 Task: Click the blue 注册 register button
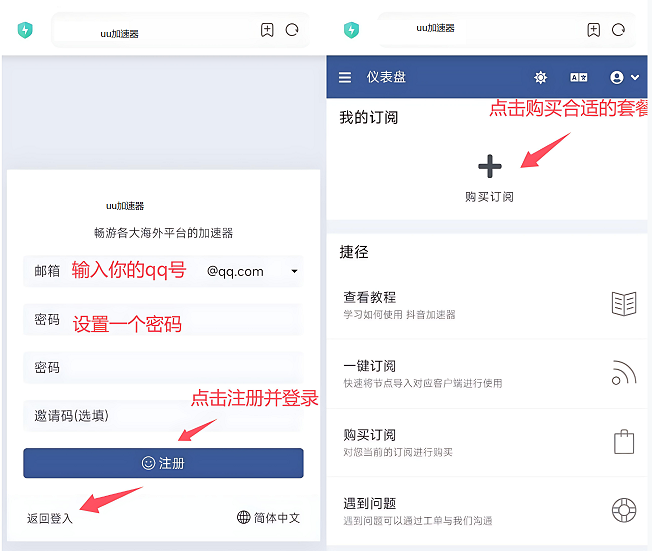[x=163, y=463]
